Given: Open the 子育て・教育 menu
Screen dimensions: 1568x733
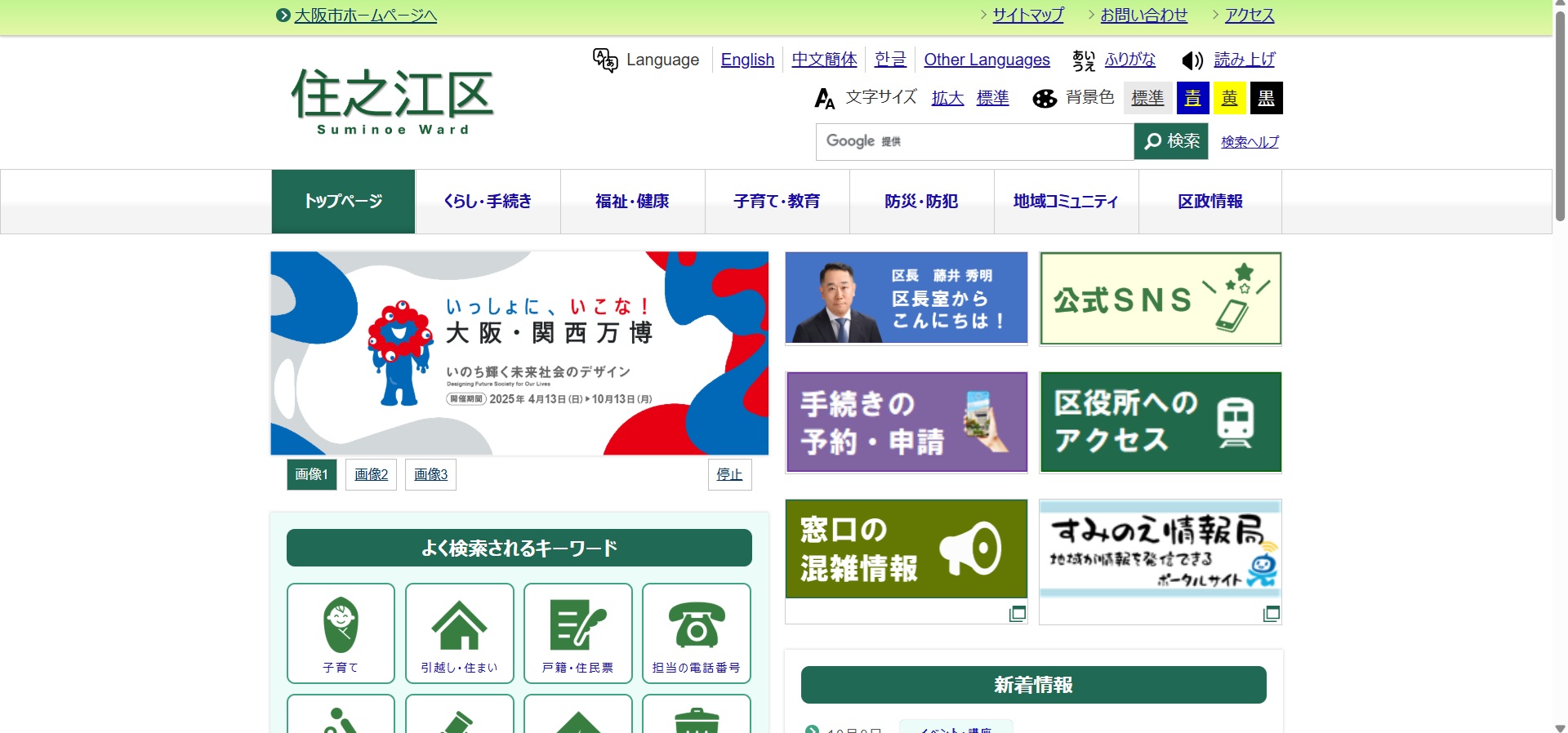Looking at the screenshot, I should pyautogui.click(x=777, y=202).
